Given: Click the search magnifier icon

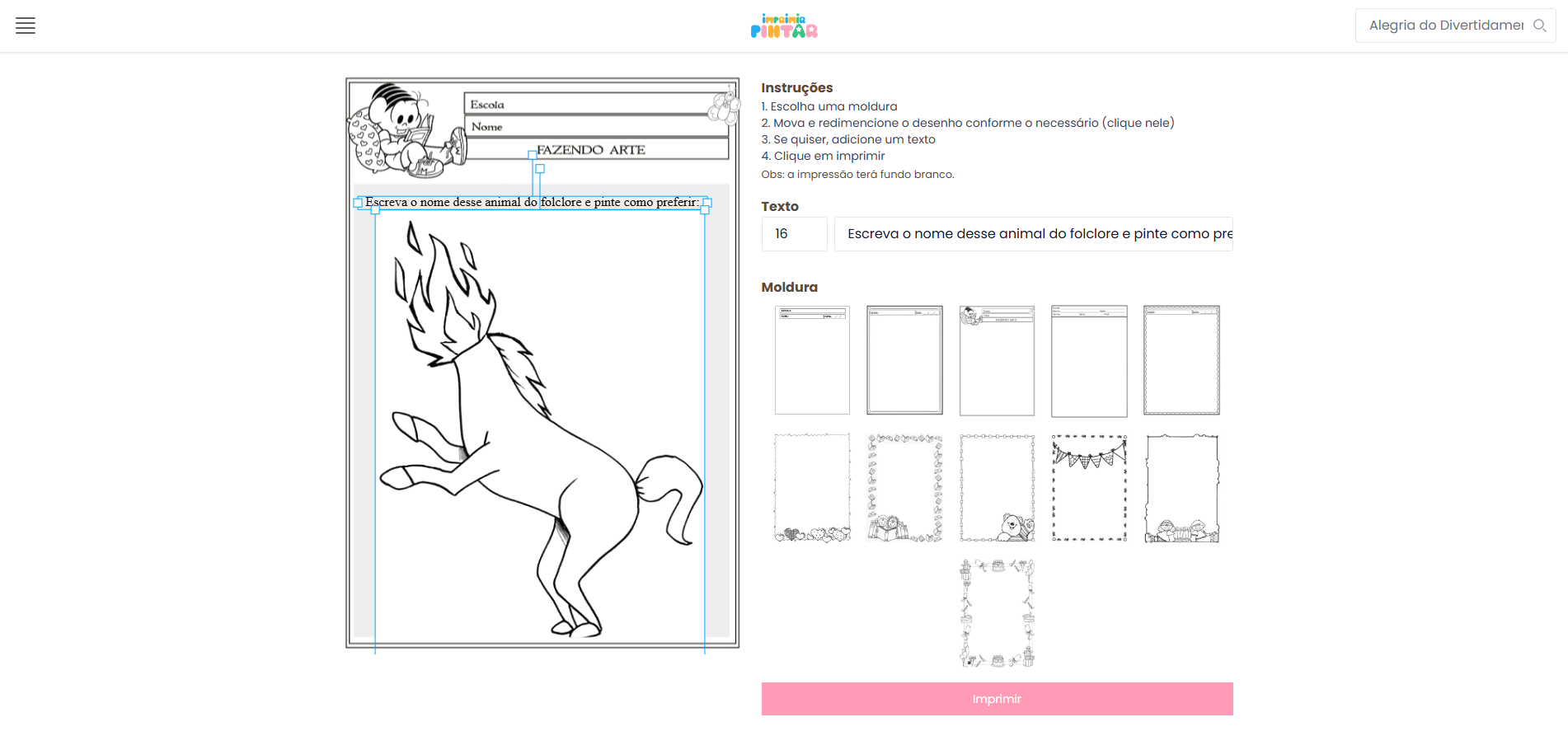Looking at the screenshot, I should click(x=1539, y=26).
